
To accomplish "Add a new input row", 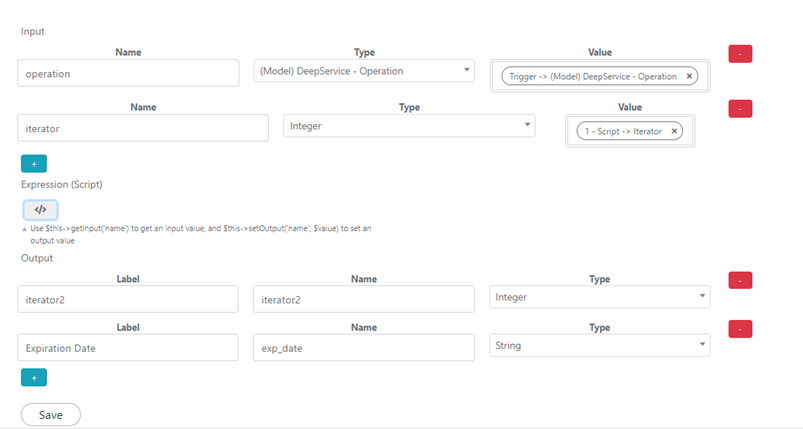I will click(34, 164).
